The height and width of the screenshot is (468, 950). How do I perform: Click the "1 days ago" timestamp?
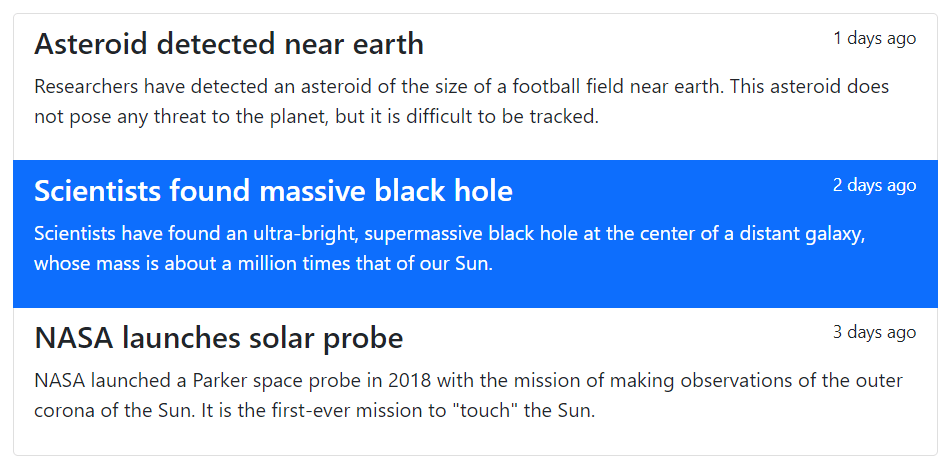tap(874, 38)
